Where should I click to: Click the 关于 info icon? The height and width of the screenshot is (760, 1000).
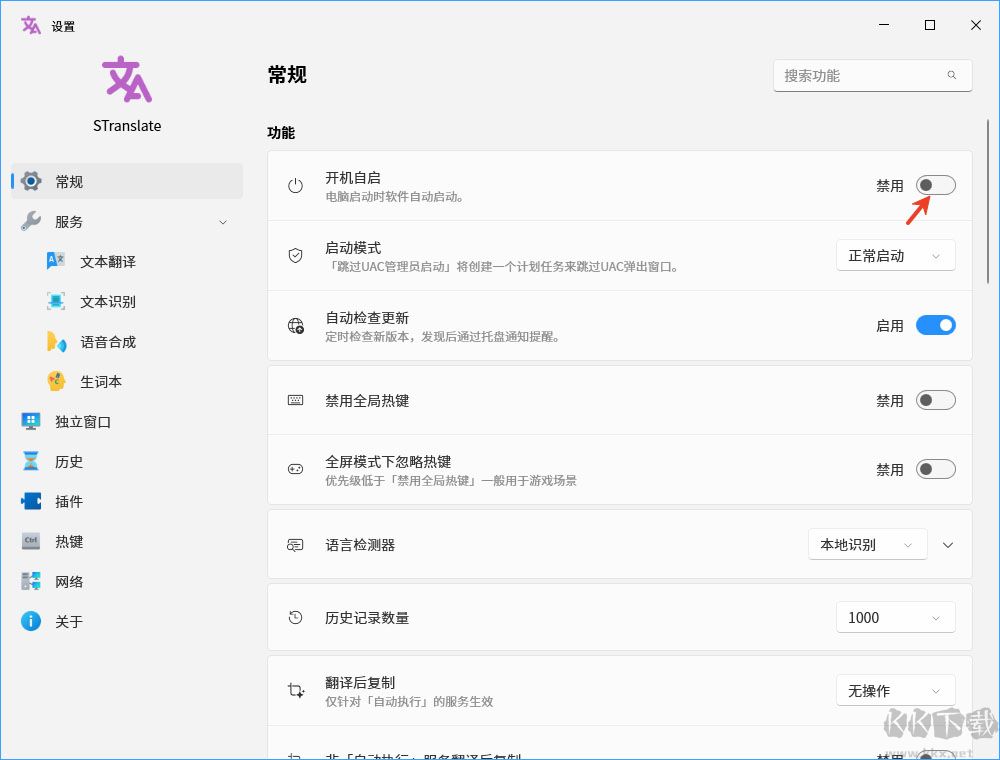tap(31, 621)
